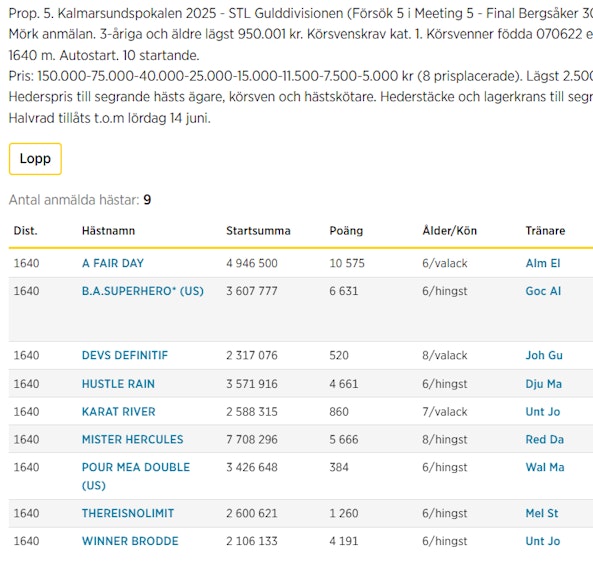This screenshot has height=561, width=593.
Task: Select POUR MEA DOUBLE (US) link
Action: 136,476
